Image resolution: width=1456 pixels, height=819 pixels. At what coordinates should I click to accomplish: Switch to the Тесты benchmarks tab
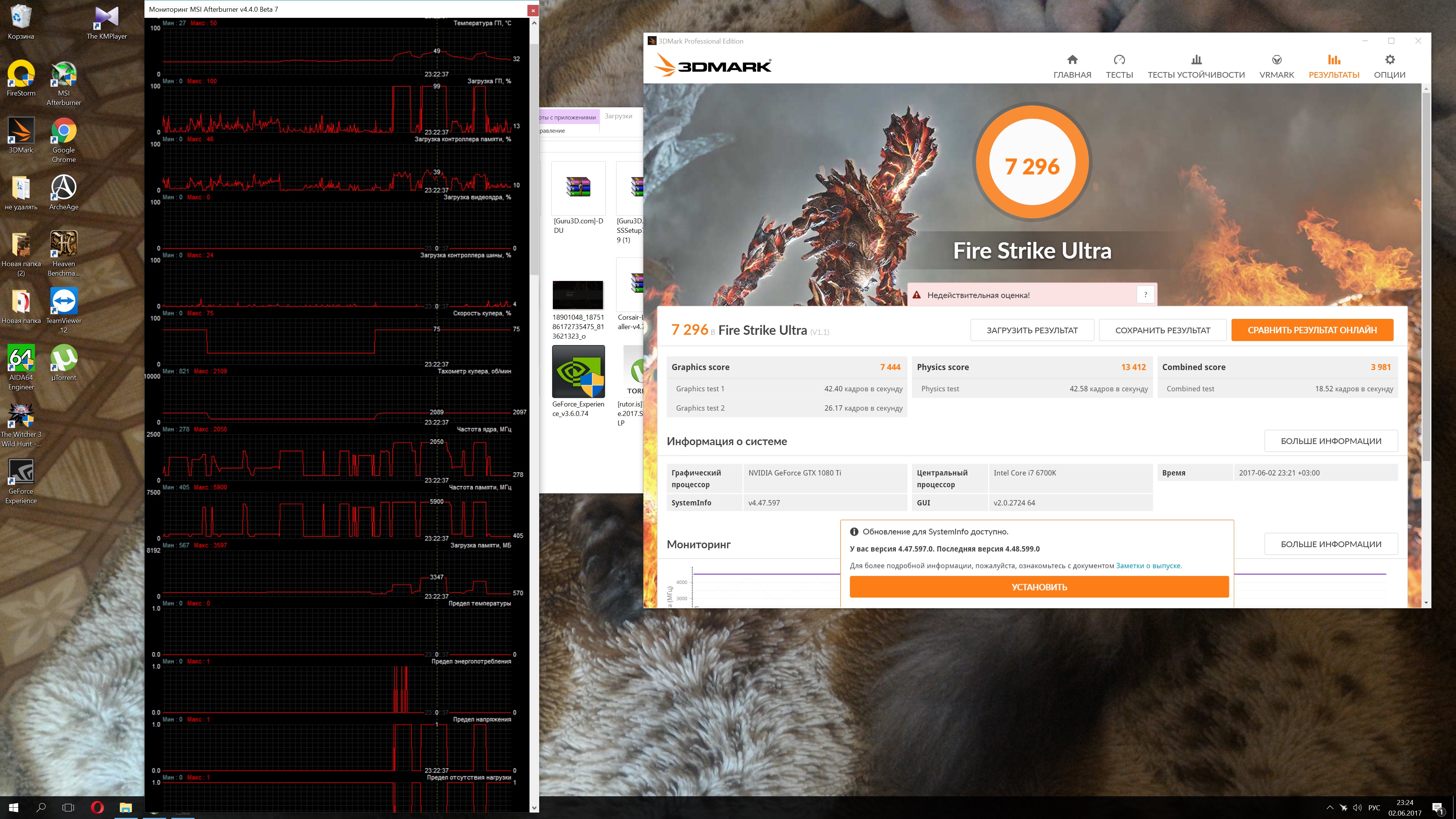click(x=1119, y=66)
